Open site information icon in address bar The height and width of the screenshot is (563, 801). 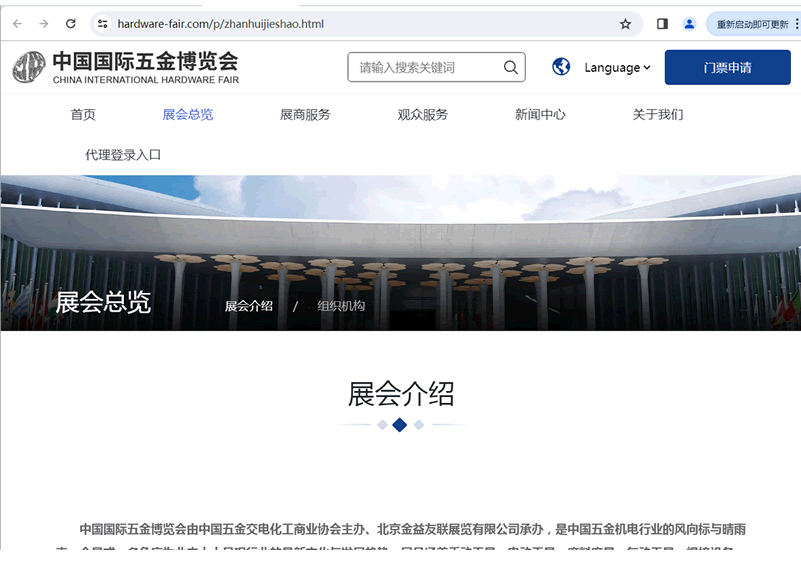(103, 24)
